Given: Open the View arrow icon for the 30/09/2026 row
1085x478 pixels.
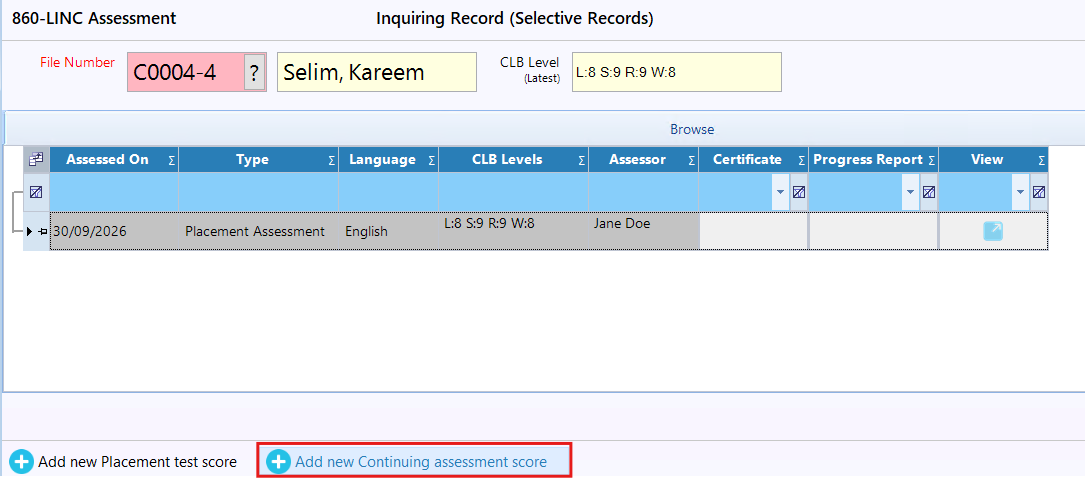Looking at the screenshot, I should click(x=993, y=232).
